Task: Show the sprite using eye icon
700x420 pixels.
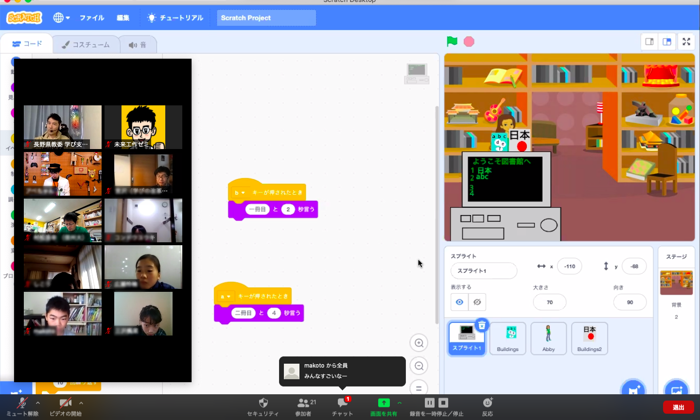Action: [x=460, y=302]
